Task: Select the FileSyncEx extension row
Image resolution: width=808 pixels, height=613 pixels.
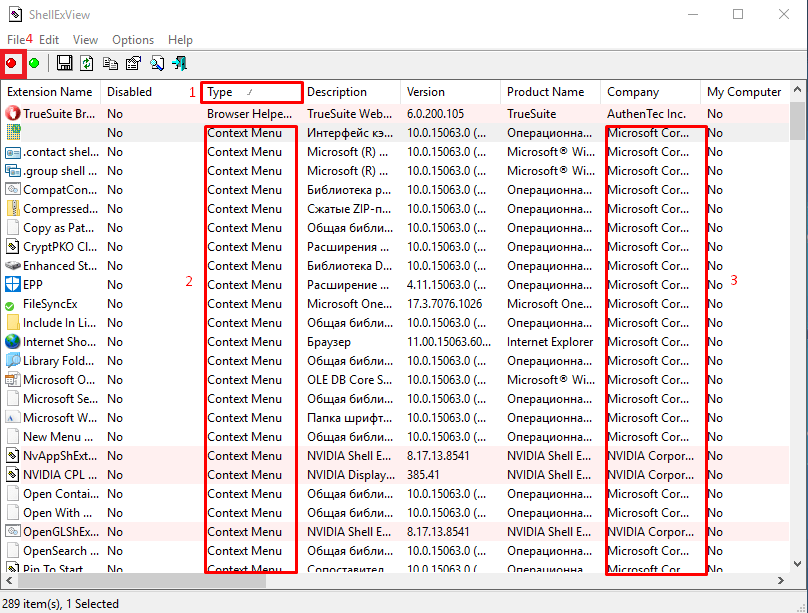Action: (50, 304)
